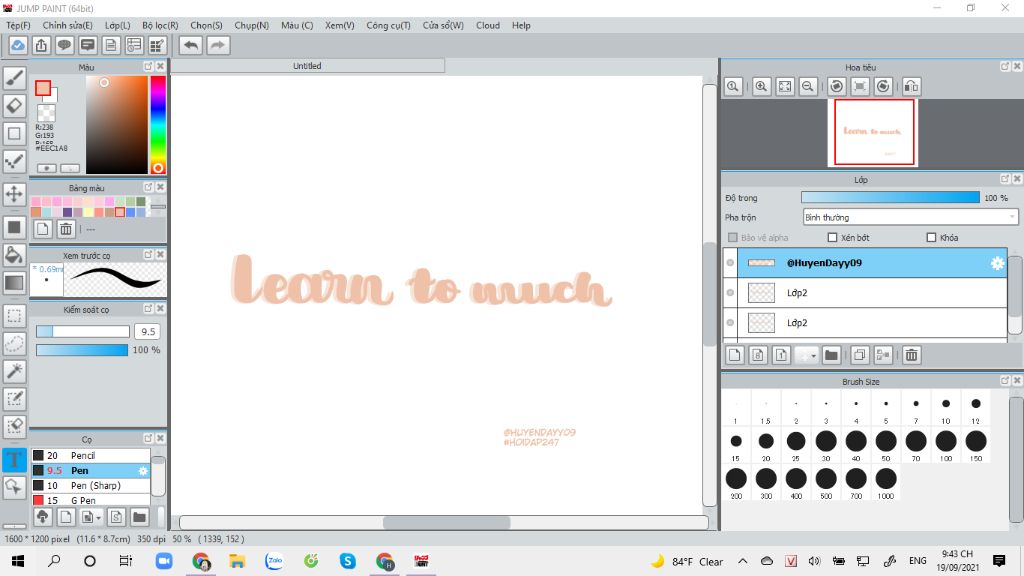Open the Tệp(F) menu
The width and height of the screenshot is (1024, 576).
18,25
